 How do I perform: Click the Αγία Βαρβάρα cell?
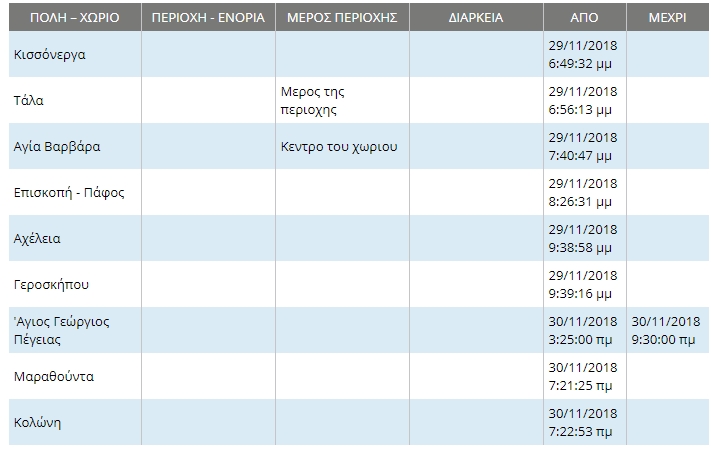pos(75,146)
